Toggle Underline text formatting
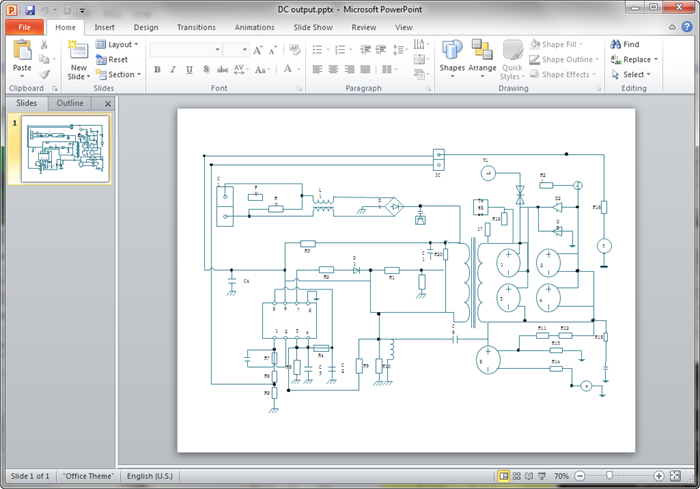This screenshot has height=489, width=700. [188, 69]
